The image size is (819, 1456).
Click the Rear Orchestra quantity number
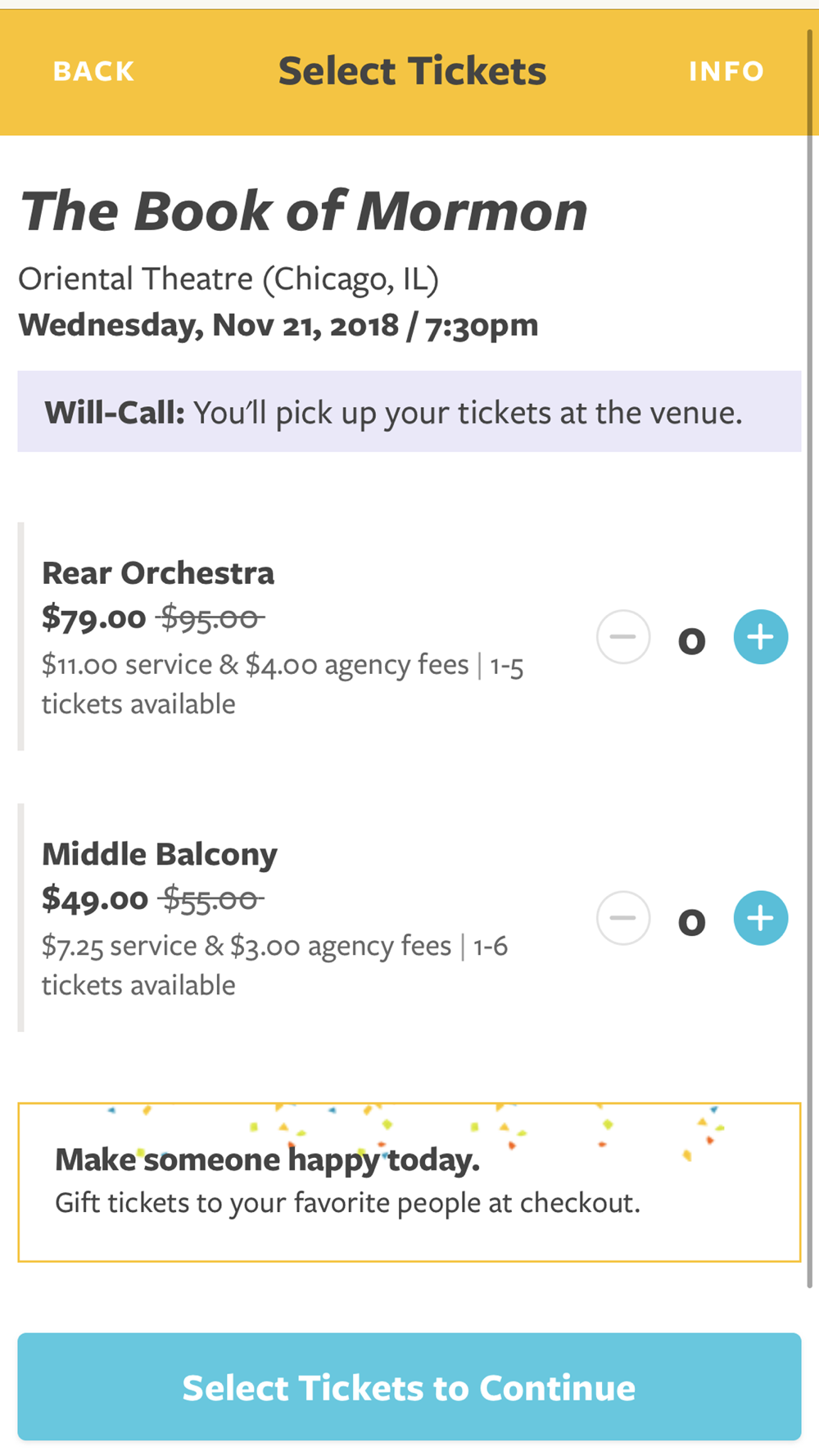click(692, 640)
